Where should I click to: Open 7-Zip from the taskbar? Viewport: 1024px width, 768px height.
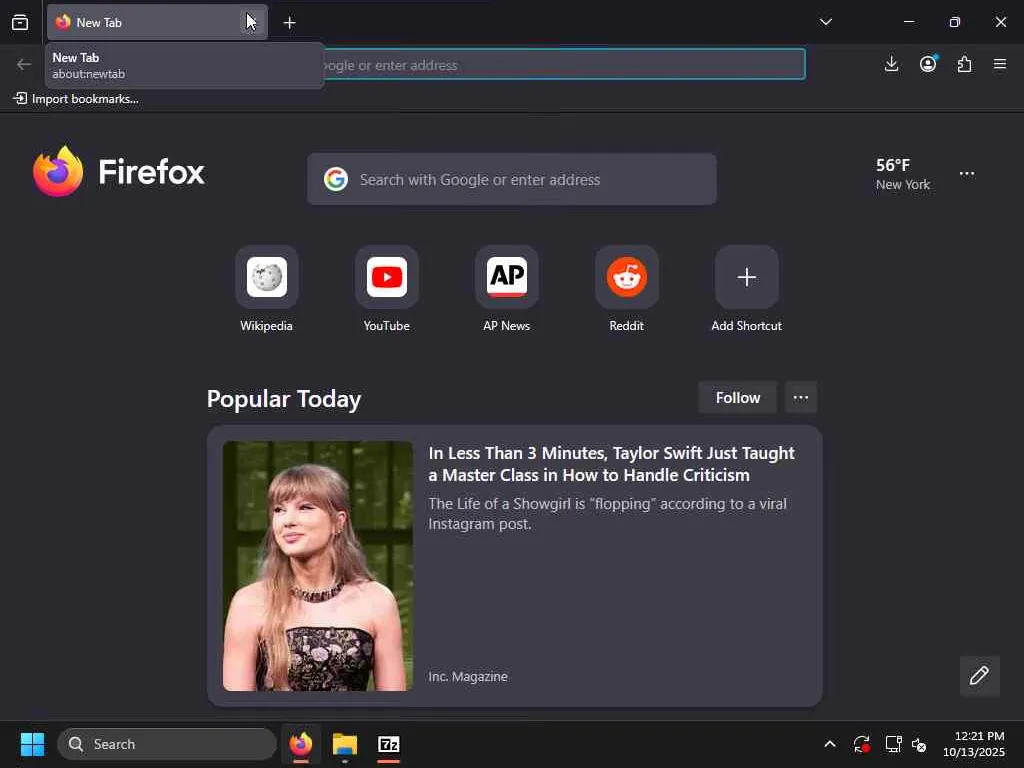[x=389, y=744]
